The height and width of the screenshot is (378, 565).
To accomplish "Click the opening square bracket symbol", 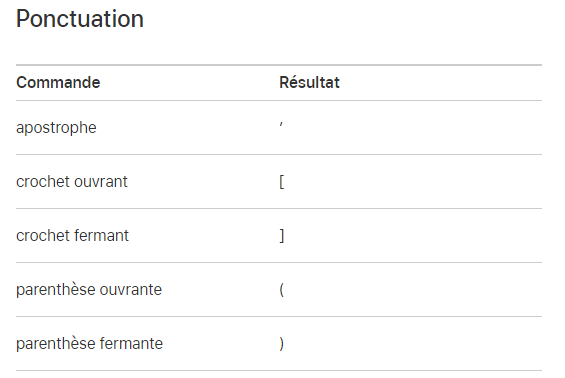I will coord(282,182).
